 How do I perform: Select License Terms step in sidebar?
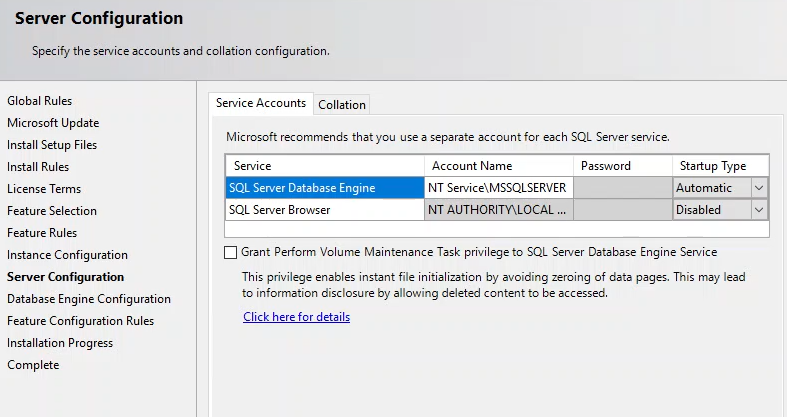click(44, 189)
